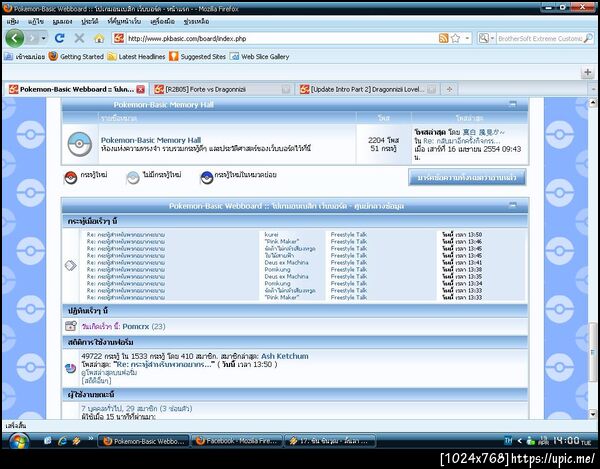The width and height of the screenshot is (600, 469).
Task: Bookmark this page with the star icon
Action: tap(455, 38)
